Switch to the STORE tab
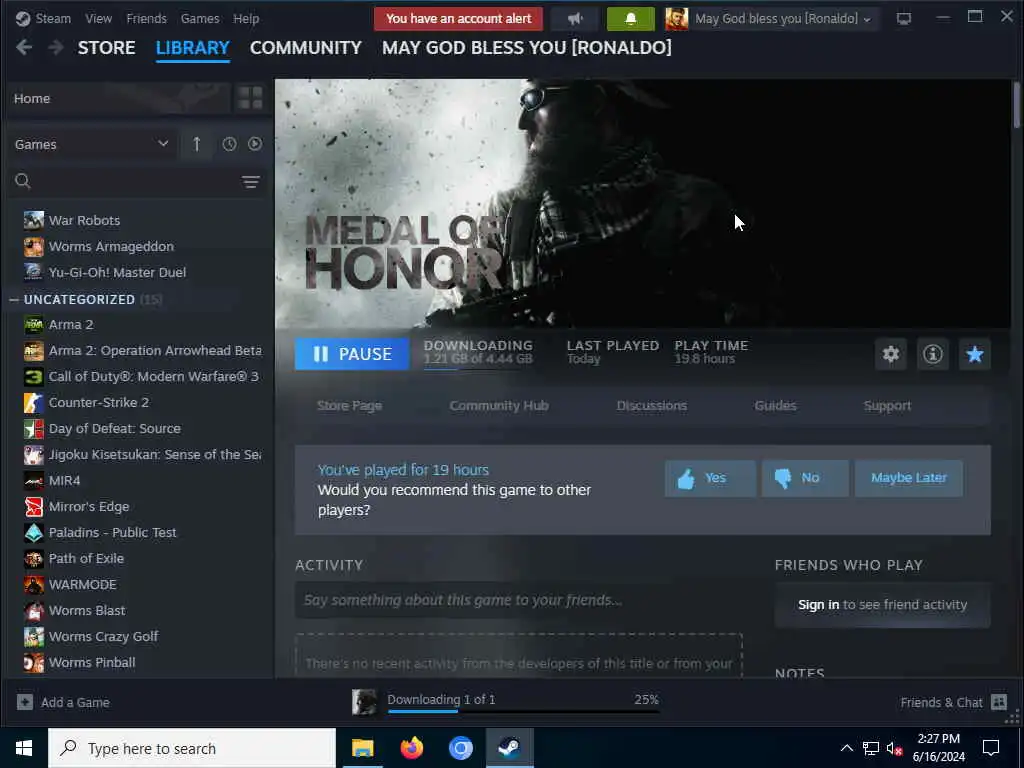 106,48
